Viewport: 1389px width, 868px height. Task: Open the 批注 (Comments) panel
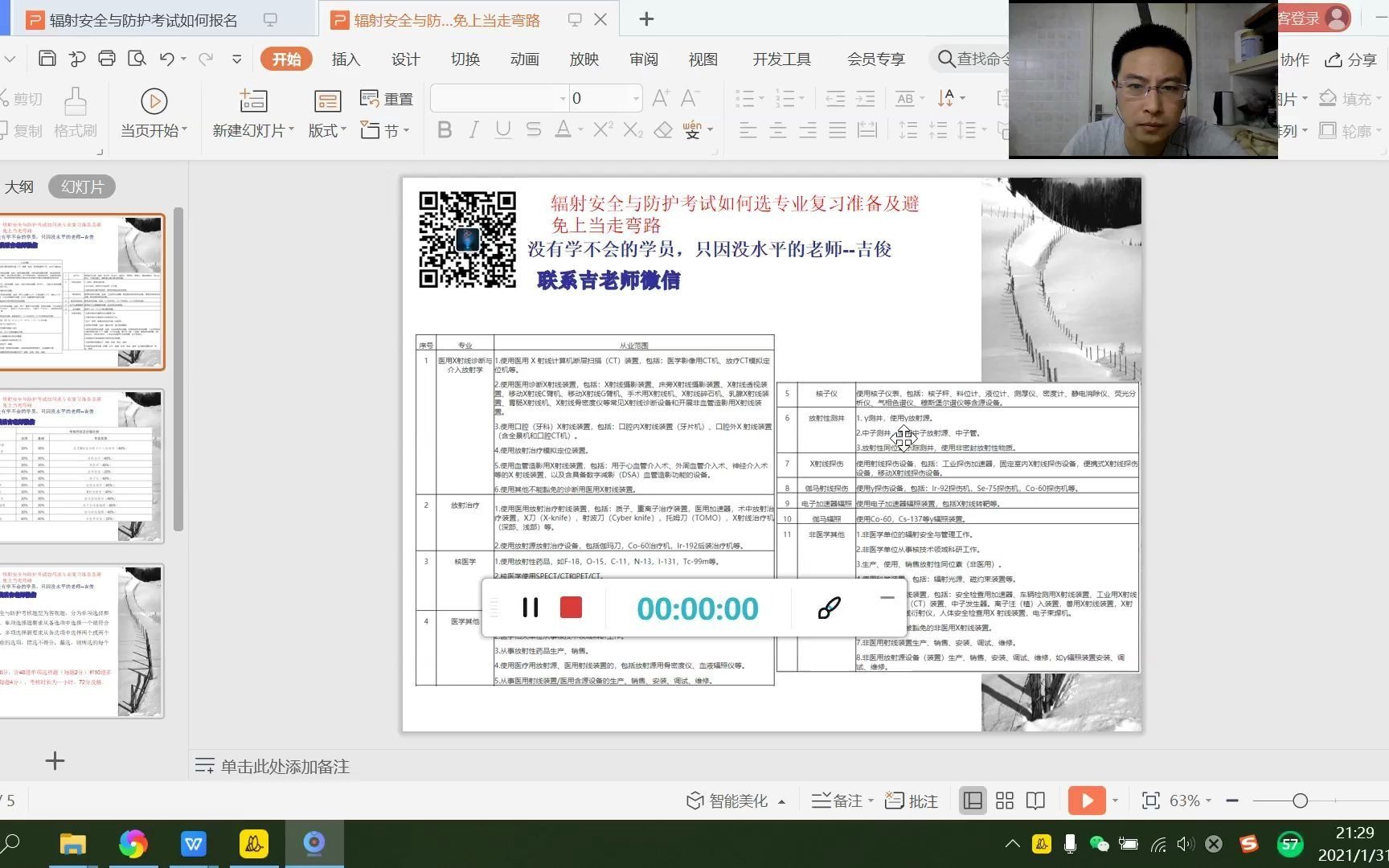click(911, 800)
